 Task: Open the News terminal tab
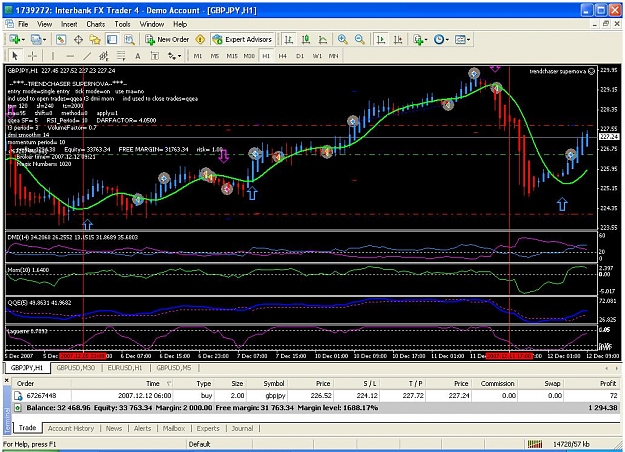pos(114,428)
